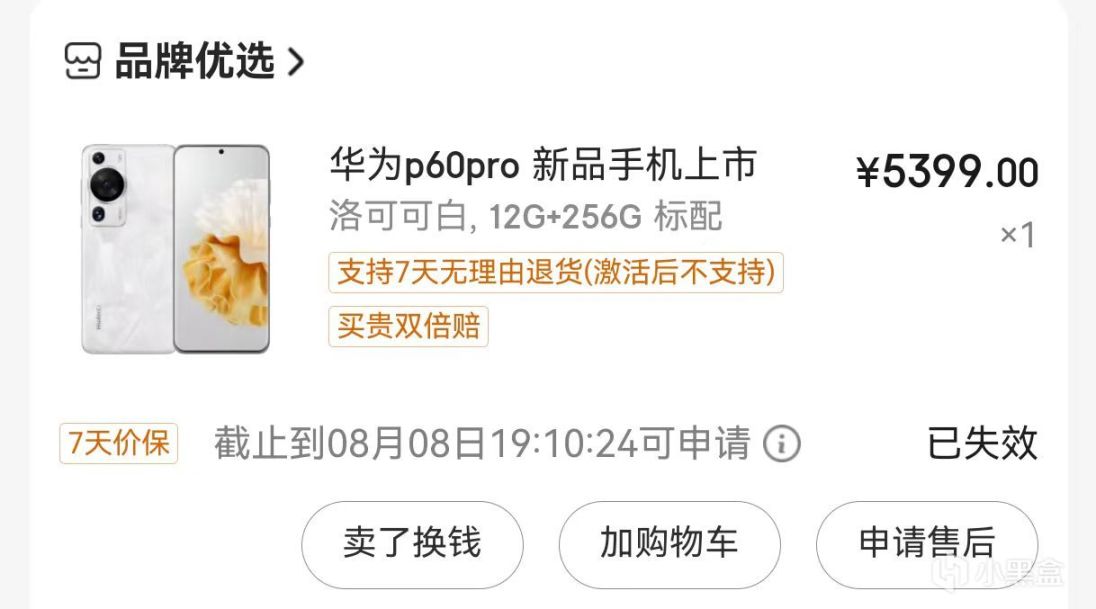The width and height of the screenshot is (1096, 609).
Task: Click the ¥5399.00 price
Action: [x=947, y=172]
